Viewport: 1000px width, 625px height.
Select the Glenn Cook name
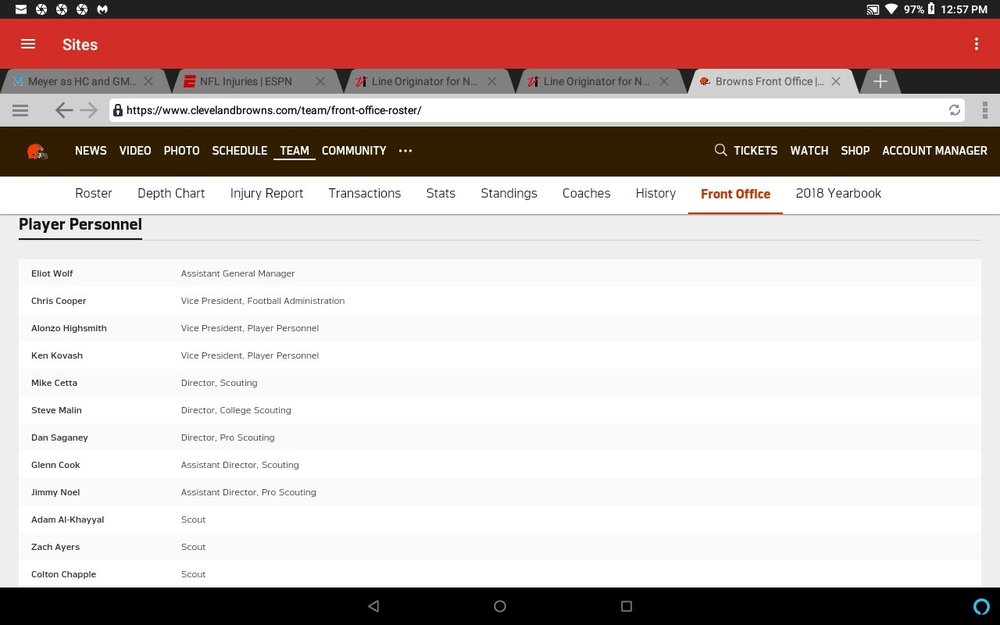tap(55, 465)
